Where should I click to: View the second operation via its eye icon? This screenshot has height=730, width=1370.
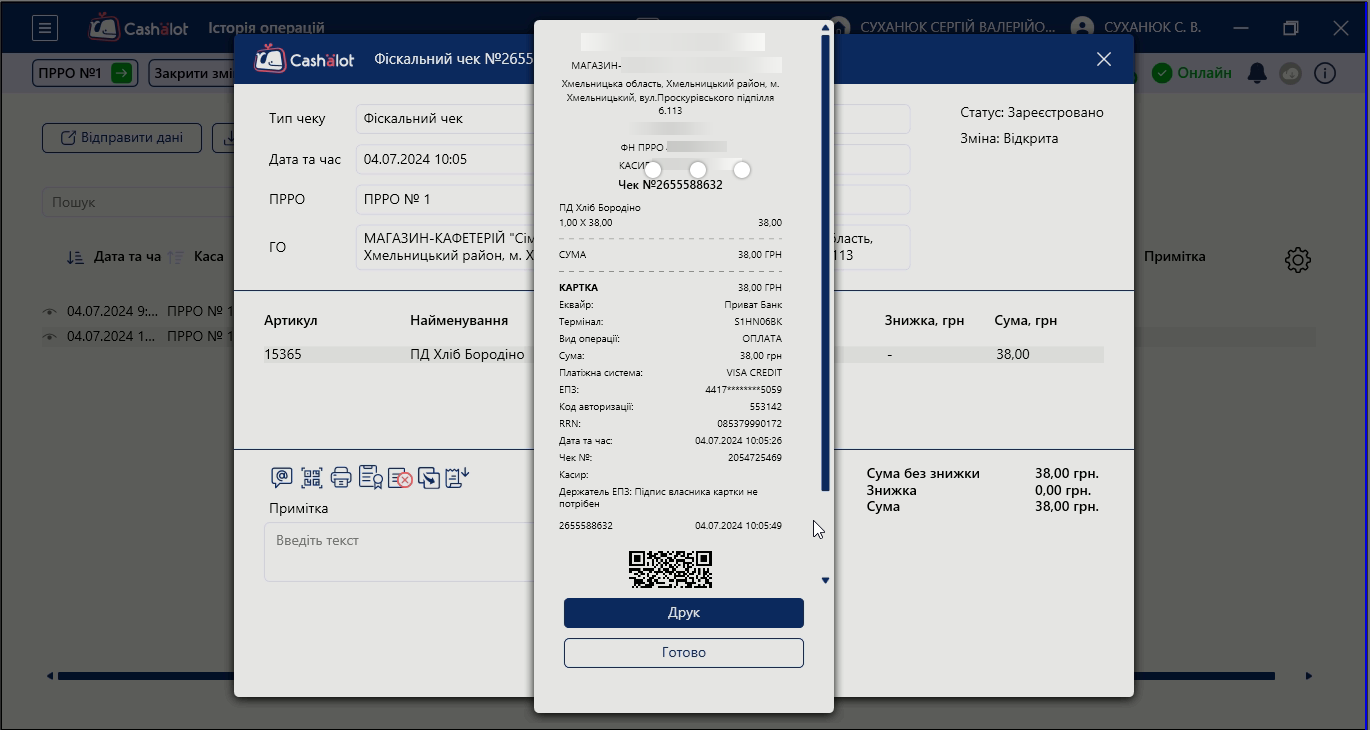(x=49, y=336)
